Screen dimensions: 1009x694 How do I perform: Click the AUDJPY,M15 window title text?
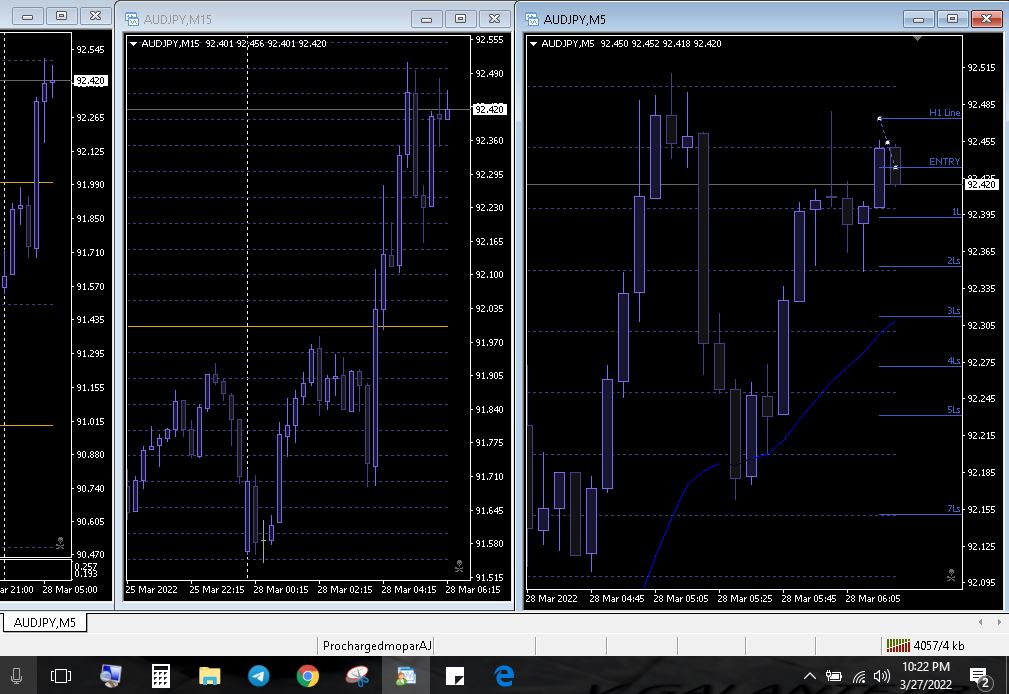click(178, 19)
